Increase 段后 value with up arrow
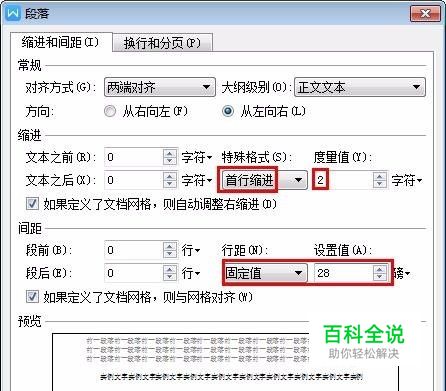 pyautogui.click(x=170, y=269)
